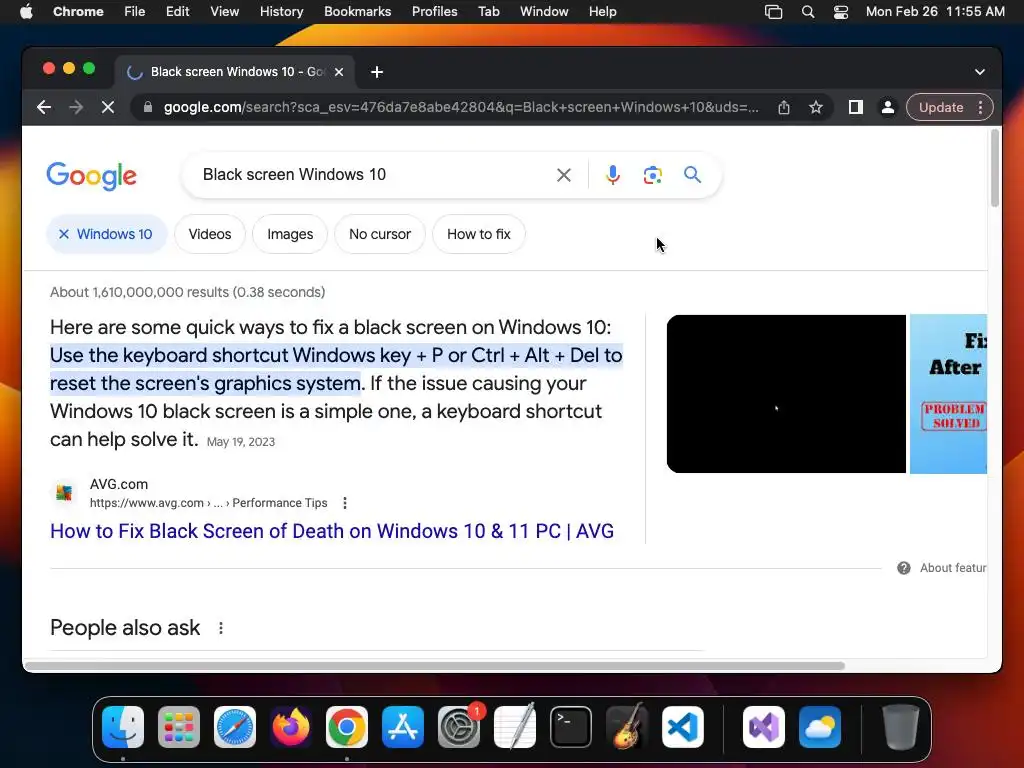Viewport: 1024px width, 768px height.
Task: Filter results by Videos
Action: point(210,234)
